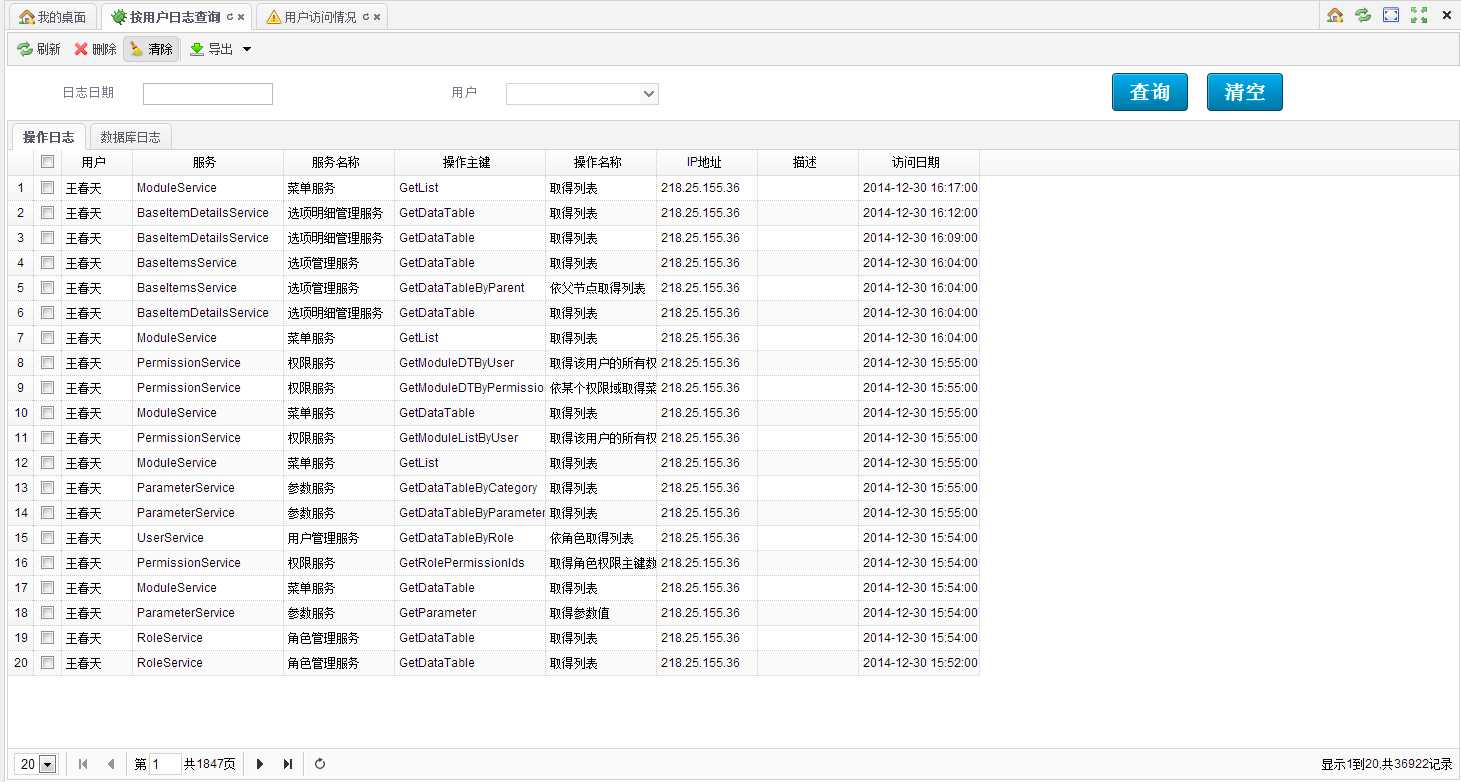The height and width of the screenshot is (782, 1461).
Task: Close the 用户访问情况 tab
Action: (377, 17)
